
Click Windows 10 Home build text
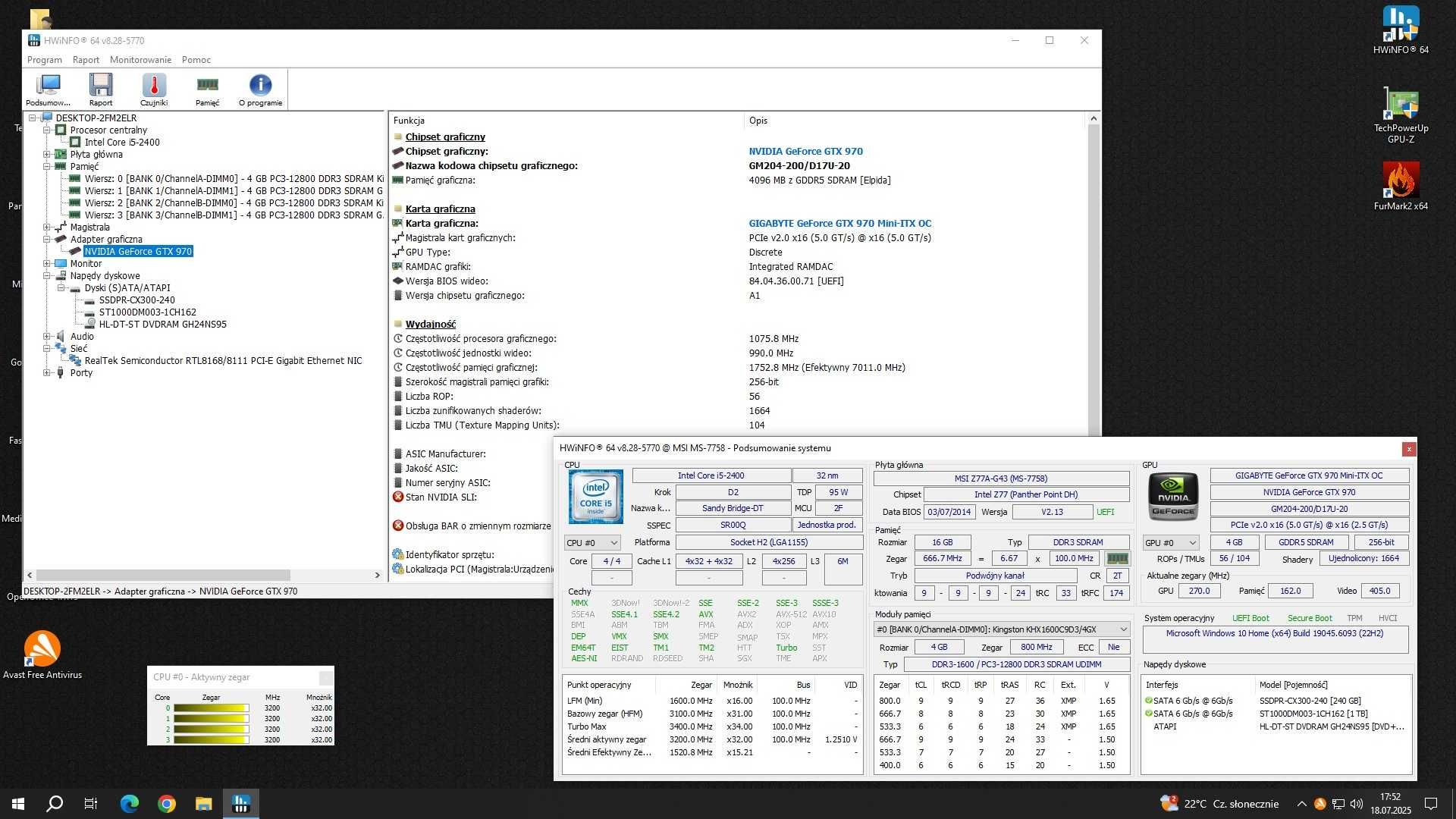[x=1275, y=633]
